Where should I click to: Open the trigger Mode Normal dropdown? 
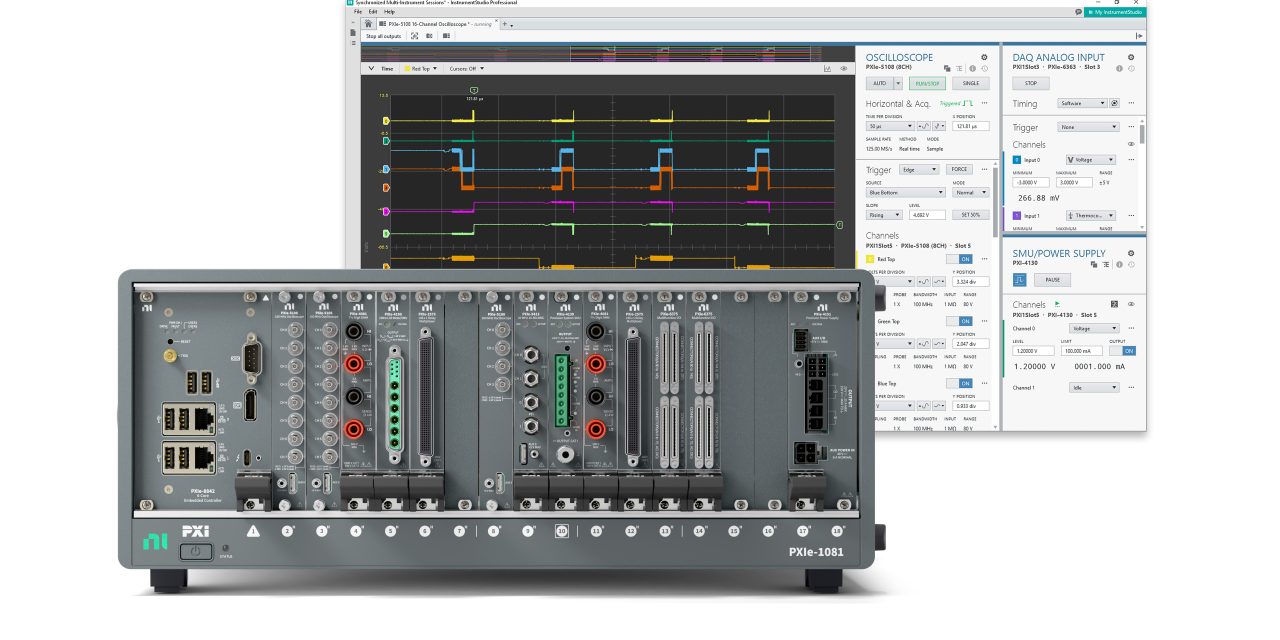pos(970,192)
